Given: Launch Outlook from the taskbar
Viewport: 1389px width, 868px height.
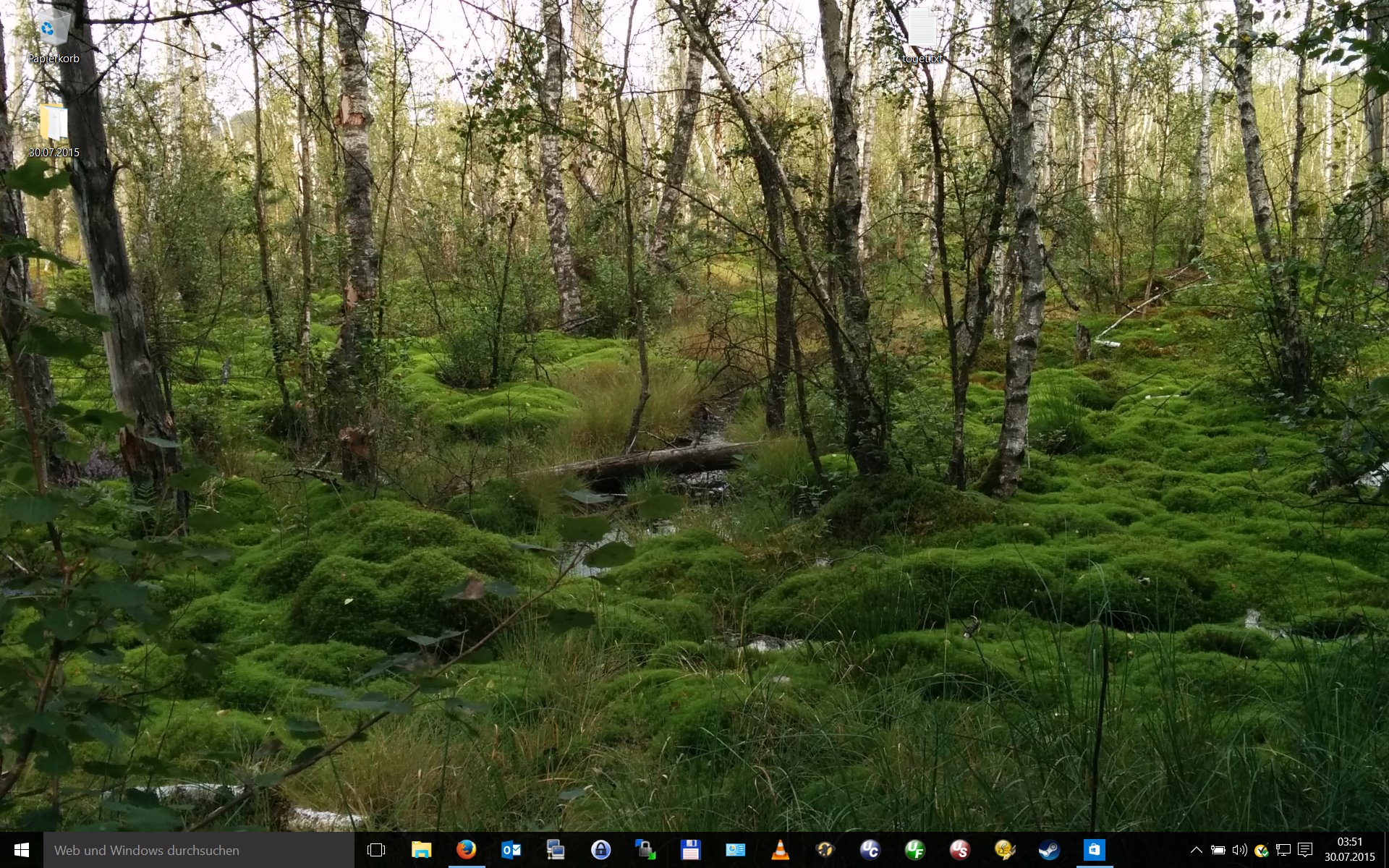Looking at the screenshot, I should (511, 850).
